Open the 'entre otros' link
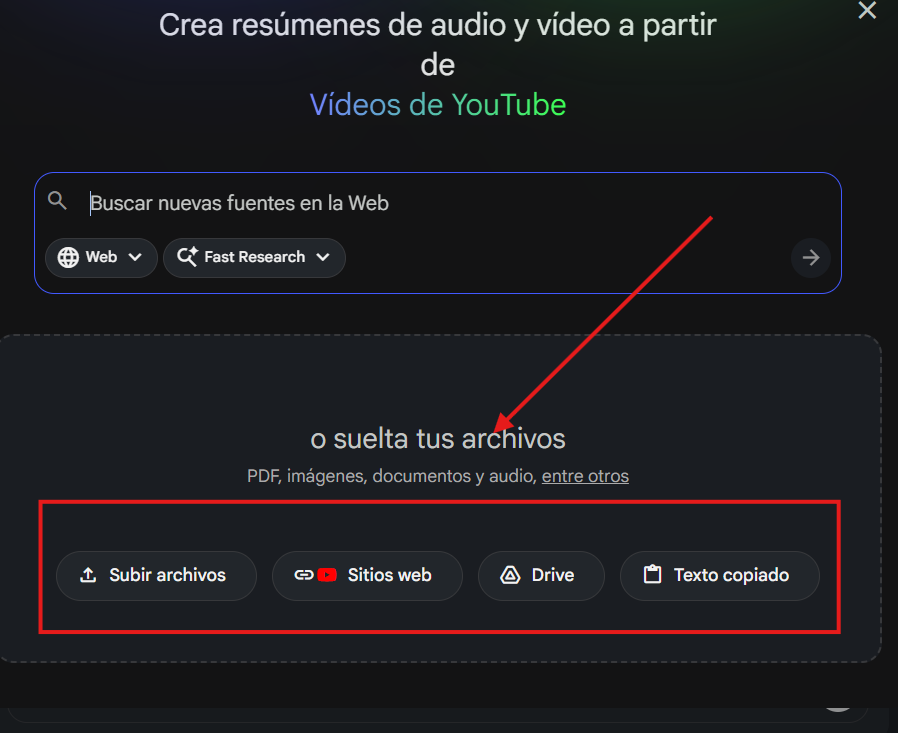898x733 pixels. (x=585, y=476)
